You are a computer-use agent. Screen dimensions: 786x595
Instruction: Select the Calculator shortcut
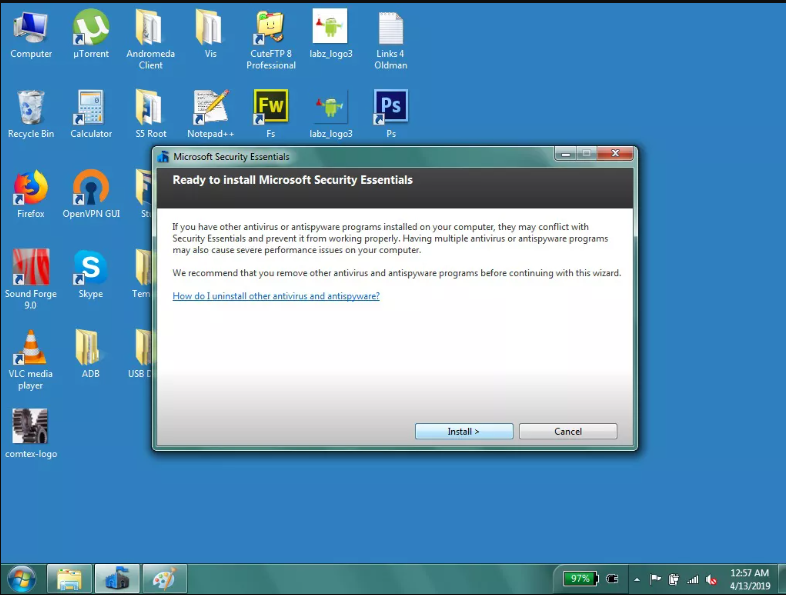tap(91, 114)
